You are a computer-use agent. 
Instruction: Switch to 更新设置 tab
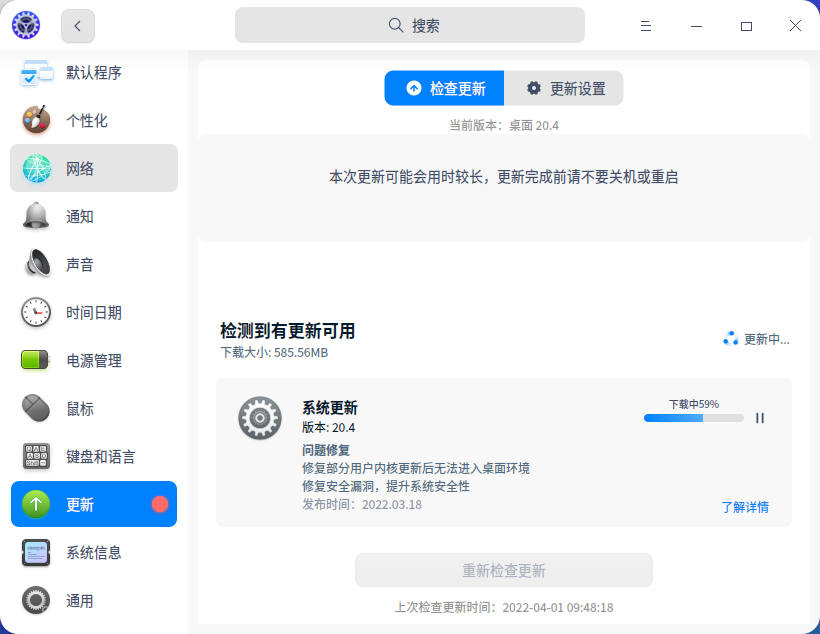564,88
